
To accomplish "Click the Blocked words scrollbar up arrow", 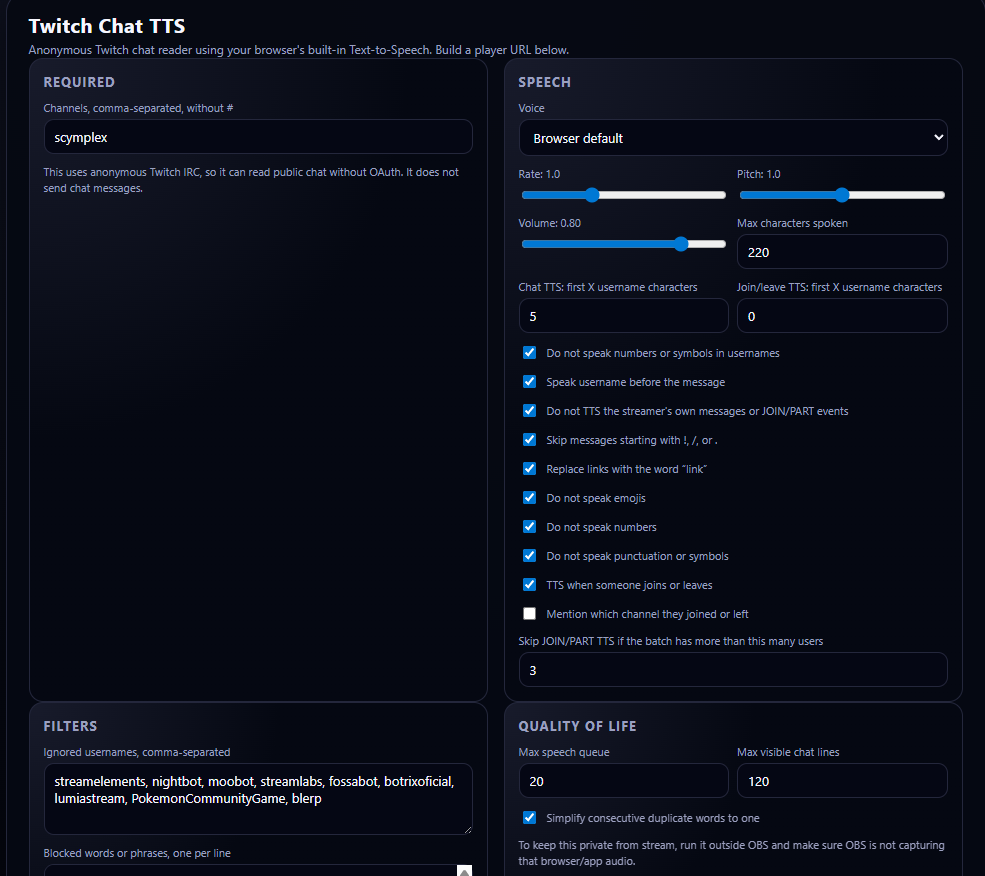I will (x=464, y=871).
